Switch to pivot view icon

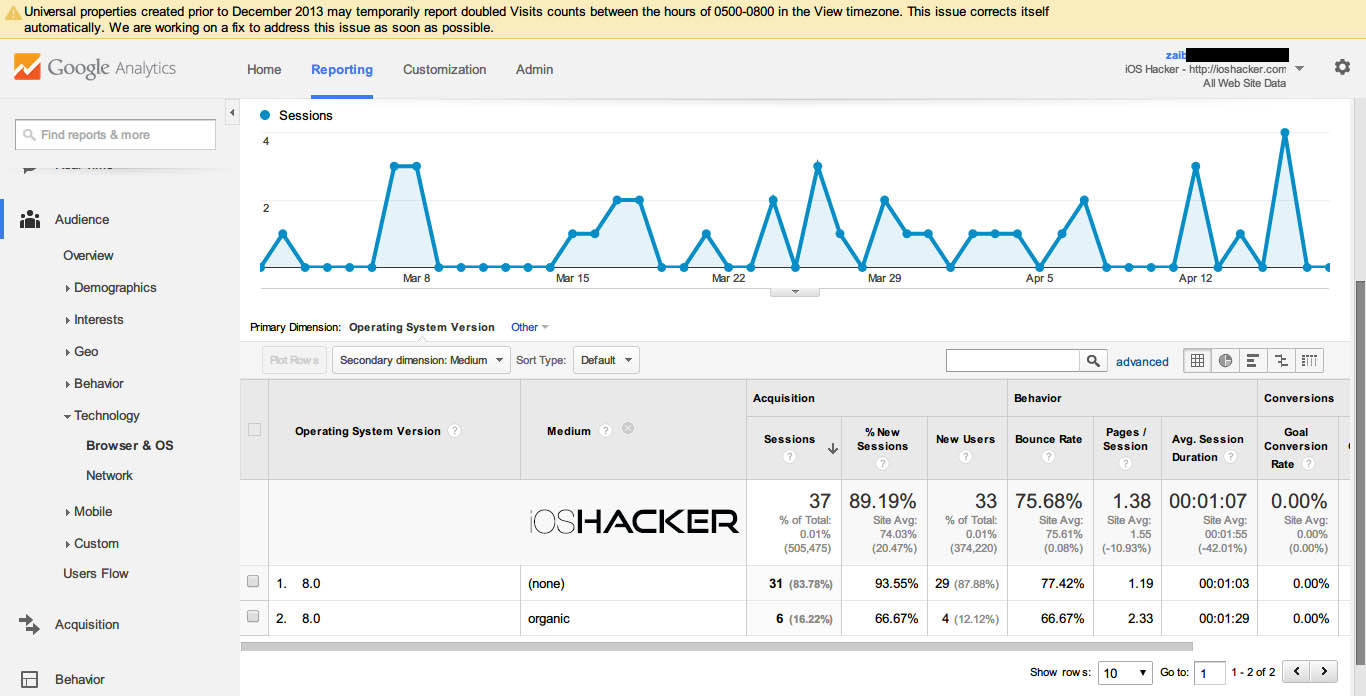1309,361
